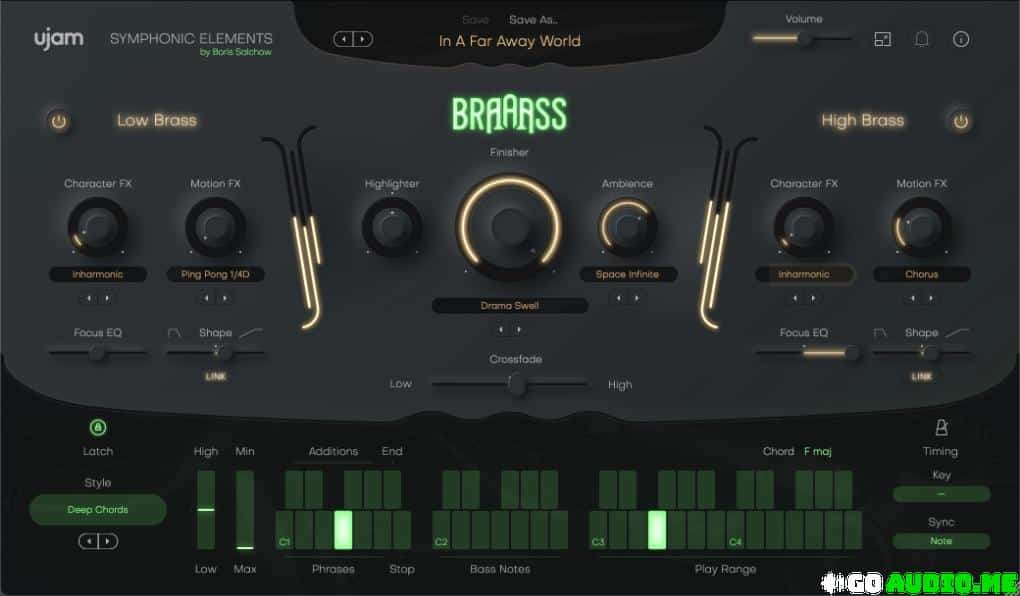
Task: Click LINK under Low Brass Shape
Action: click(x=215, y=377)
